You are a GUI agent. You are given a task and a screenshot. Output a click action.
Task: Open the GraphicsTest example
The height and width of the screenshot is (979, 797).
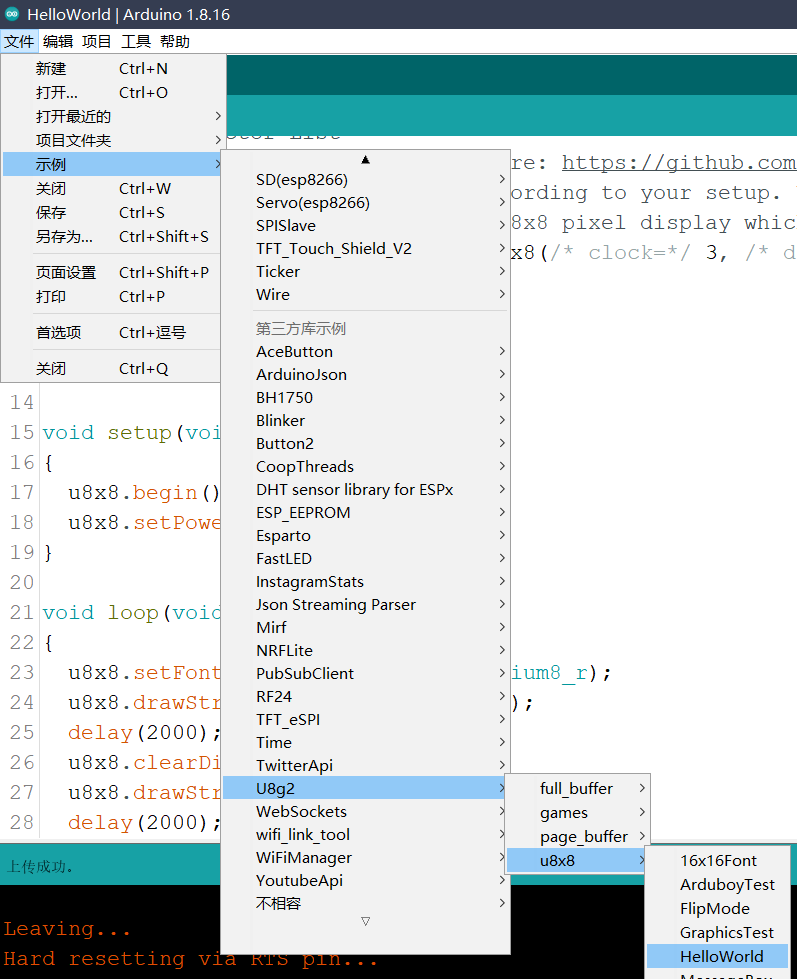pyautogui.click(x=718, y=933)
